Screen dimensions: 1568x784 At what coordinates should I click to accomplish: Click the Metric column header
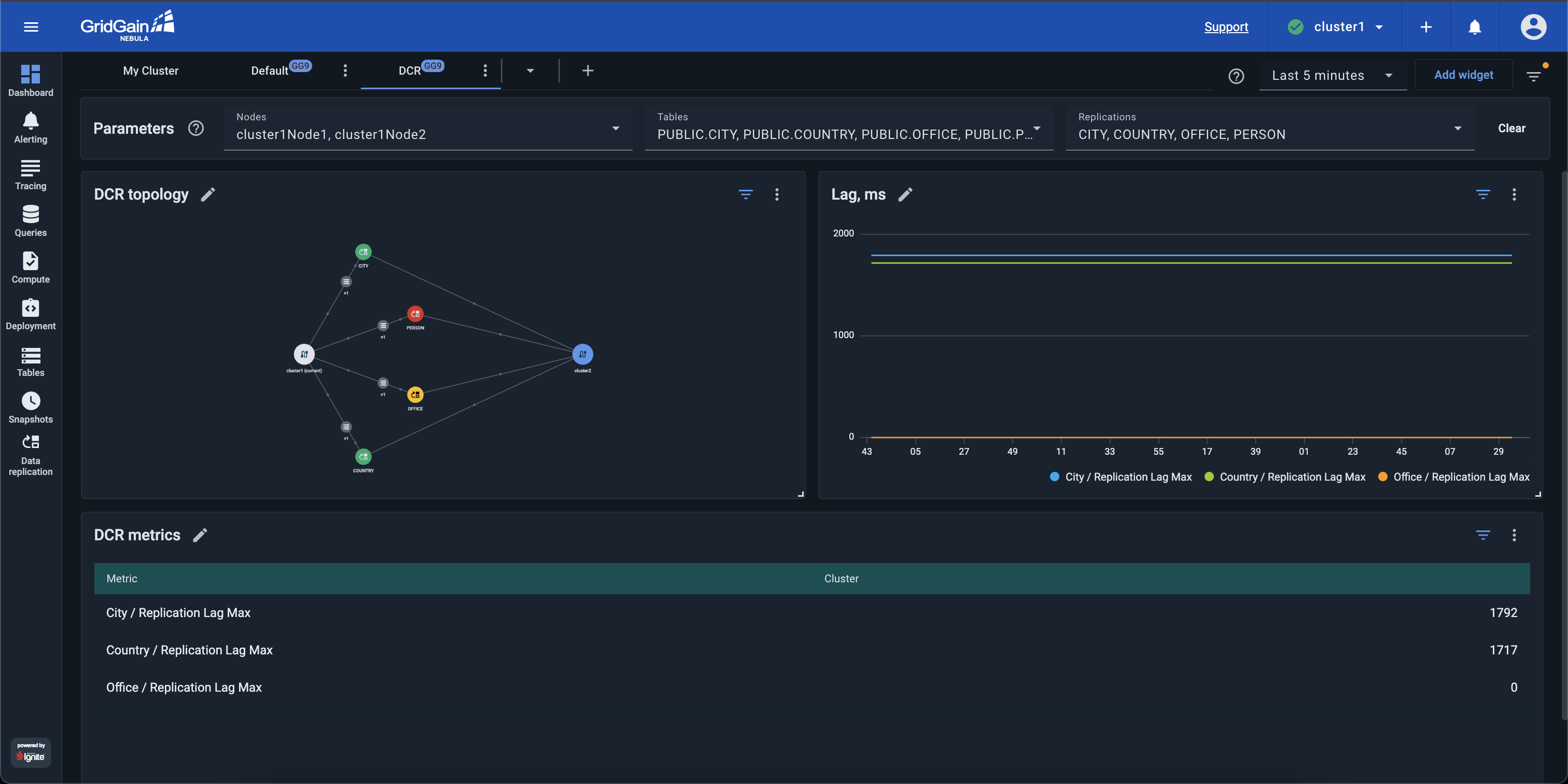click(x=122, y=579)
